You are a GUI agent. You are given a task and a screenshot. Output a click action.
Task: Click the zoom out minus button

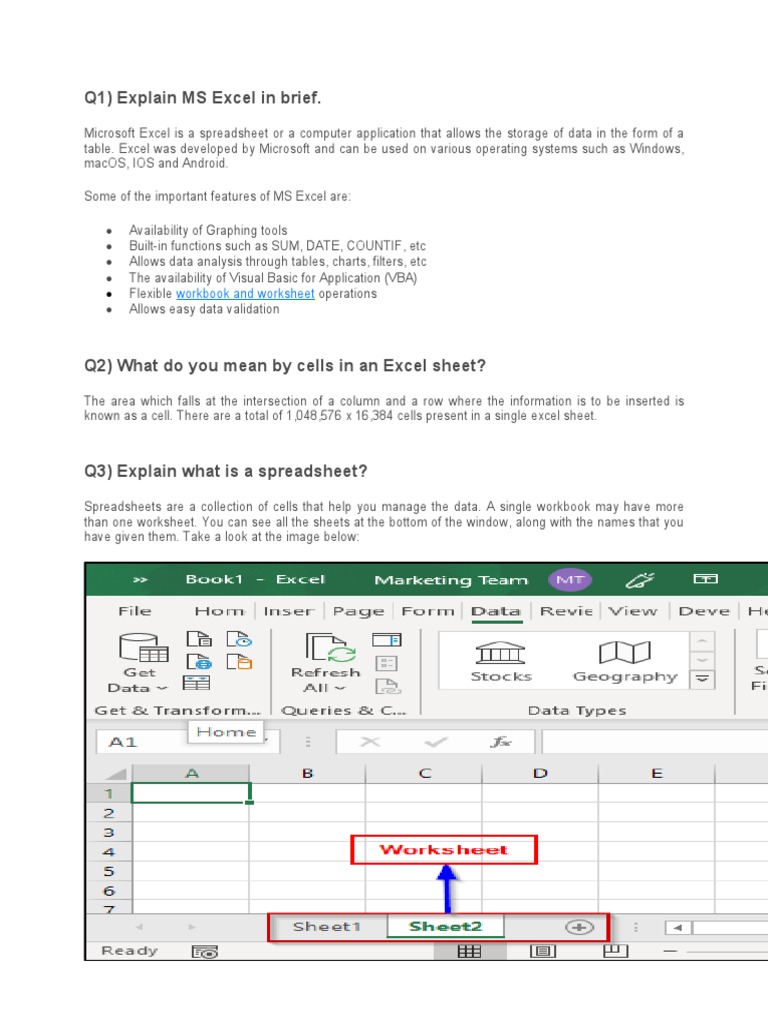[x=670, y=952]
